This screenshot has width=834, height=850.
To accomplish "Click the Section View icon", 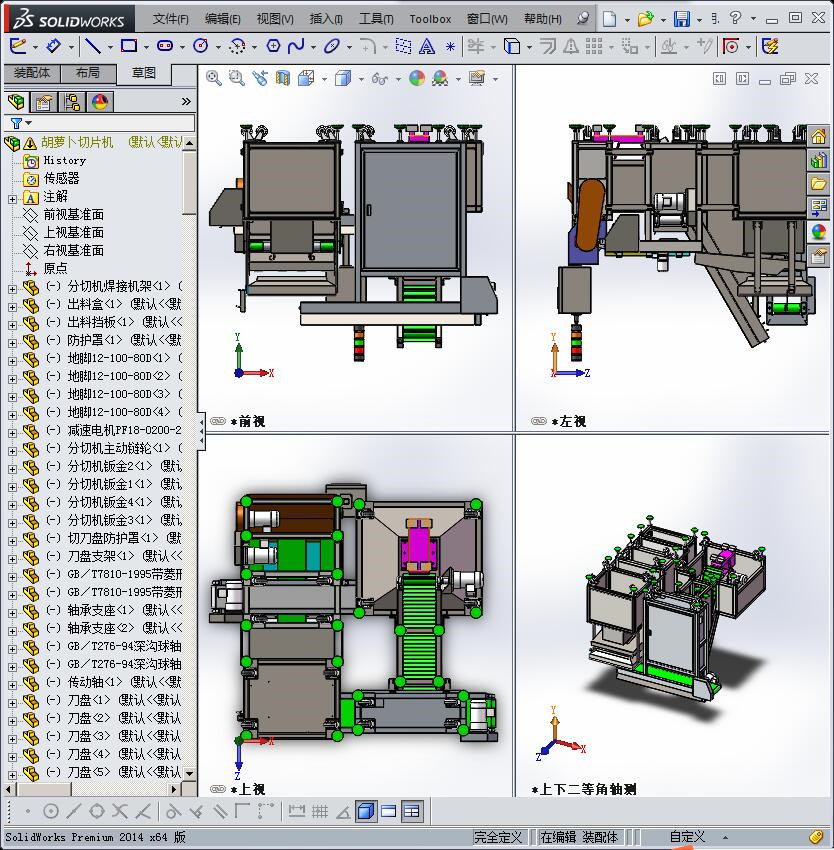I will point(283,79).
